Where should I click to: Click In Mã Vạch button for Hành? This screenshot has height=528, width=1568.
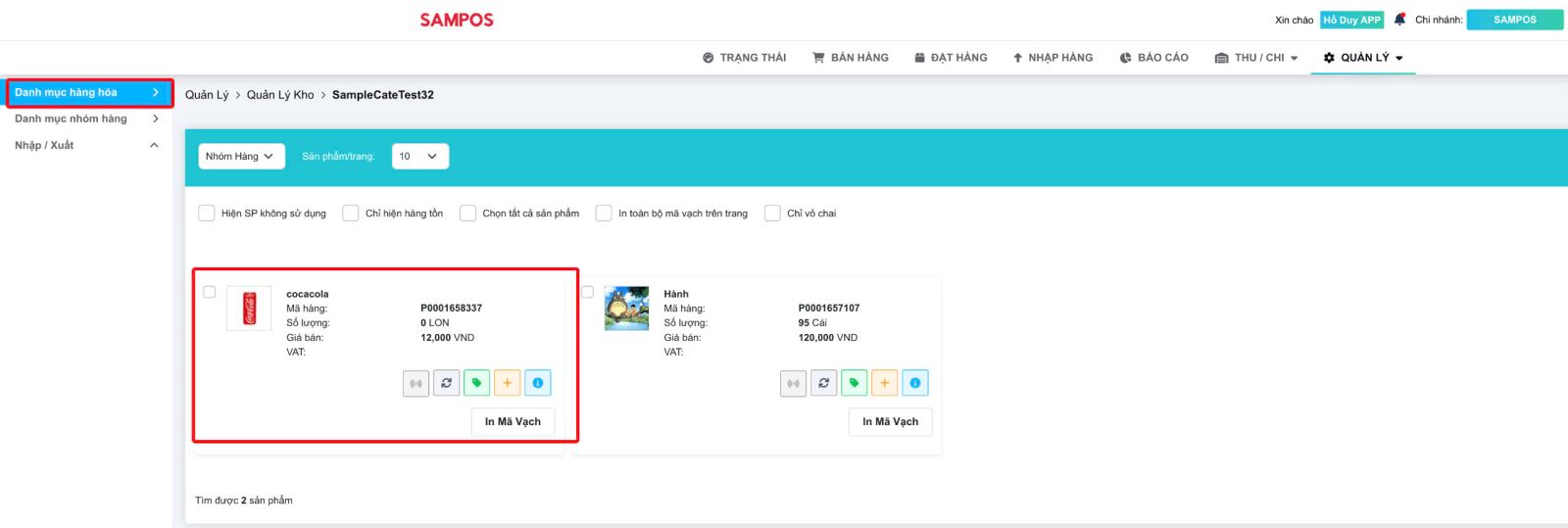890,422
